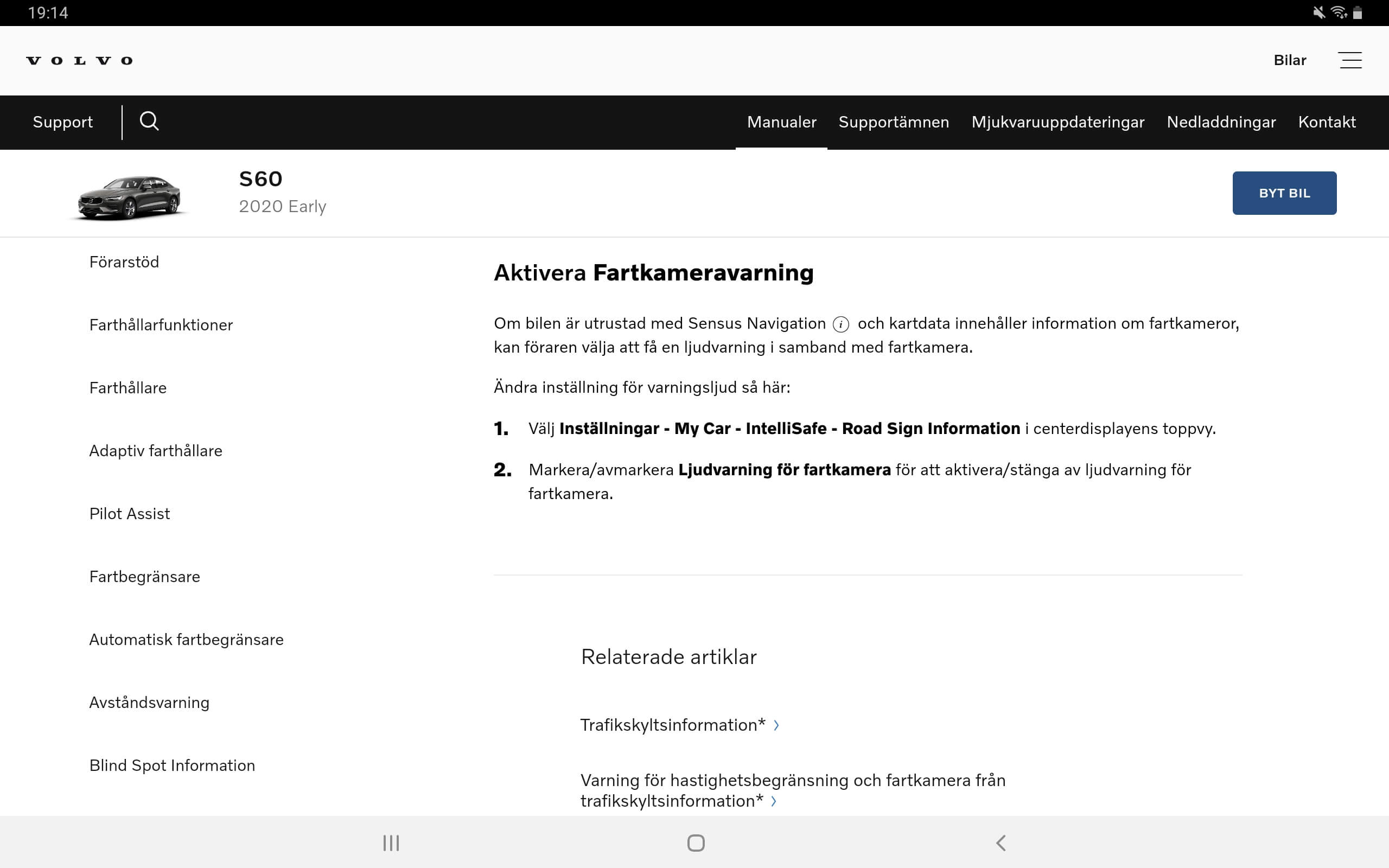This screenshot has width=1389, height=868.
Task: Tap the Sensus Navigation info icon
Action: [840, 324]
